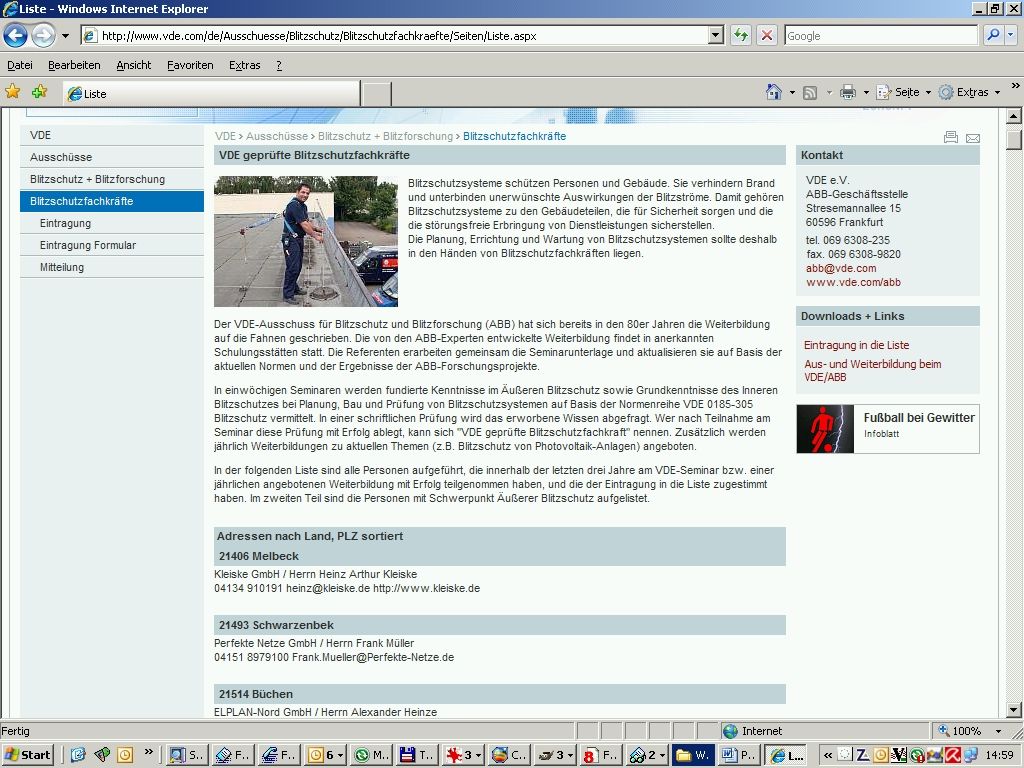The height and width of the screenshot is (768, 1024).
Task: Open the zoom level 100% dropdown
Action: 967,731
